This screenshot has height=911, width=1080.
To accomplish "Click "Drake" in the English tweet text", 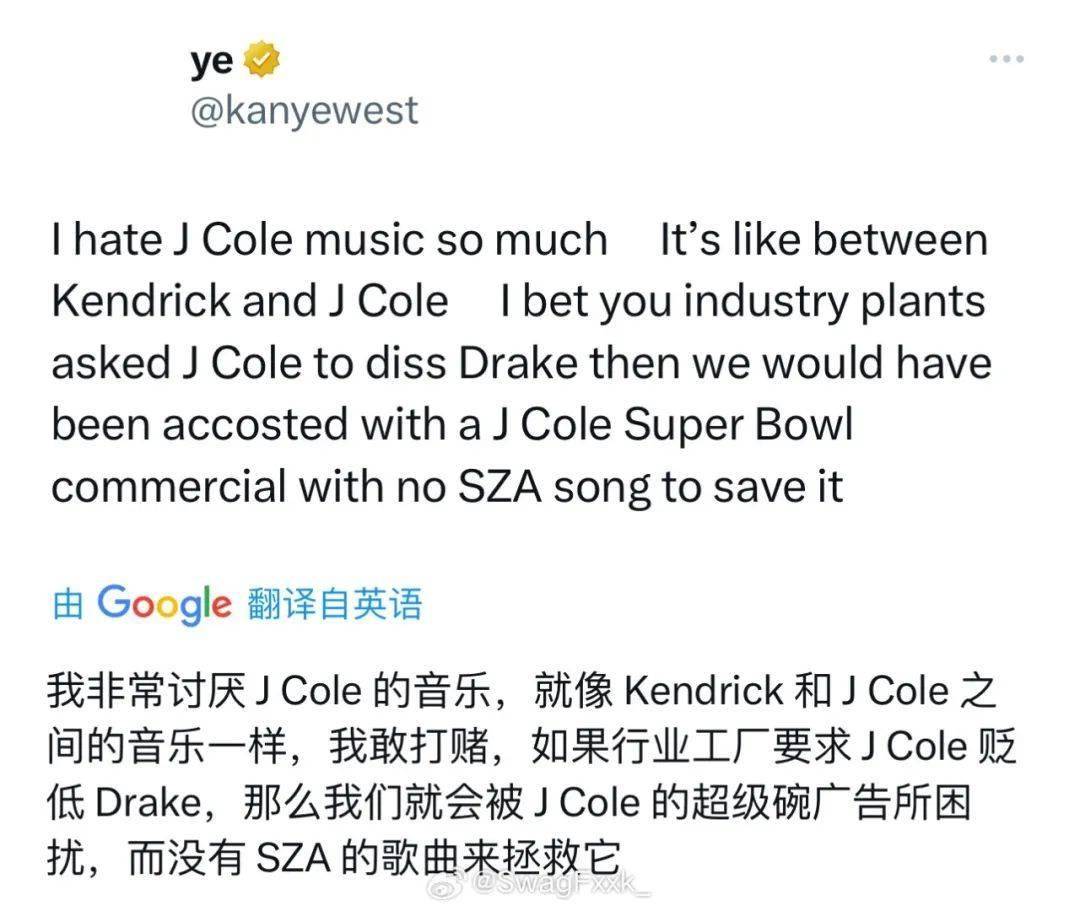I will (x=520, y=363).
